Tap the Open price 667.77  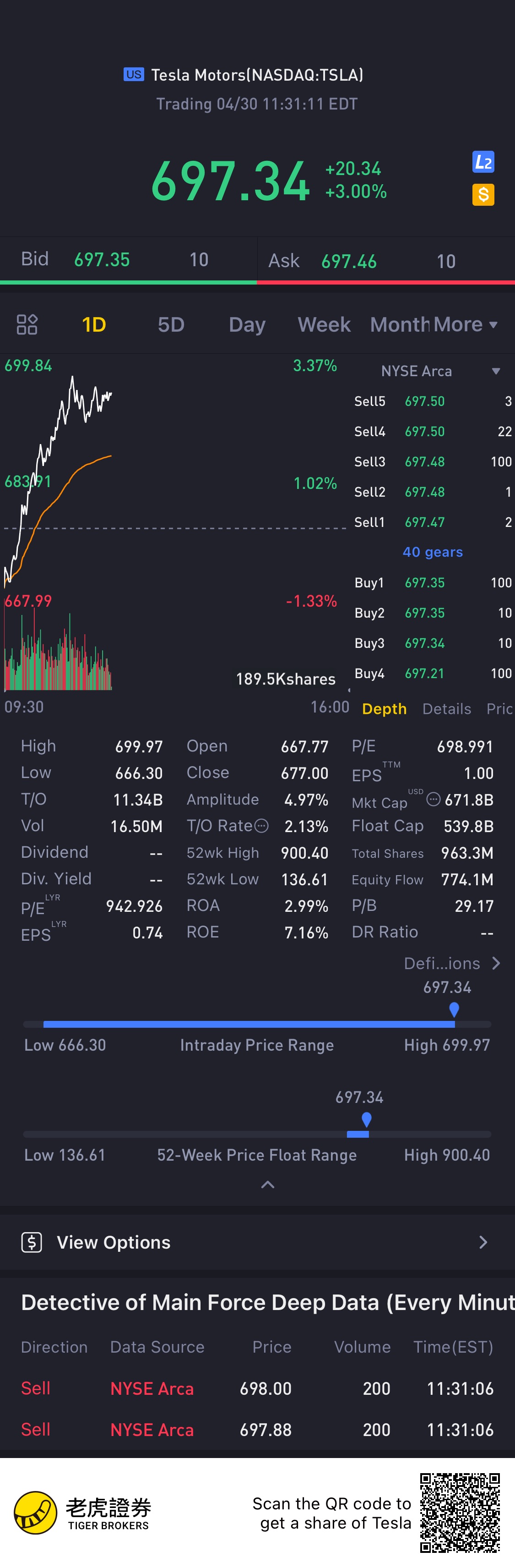click(x=304, y=747)
